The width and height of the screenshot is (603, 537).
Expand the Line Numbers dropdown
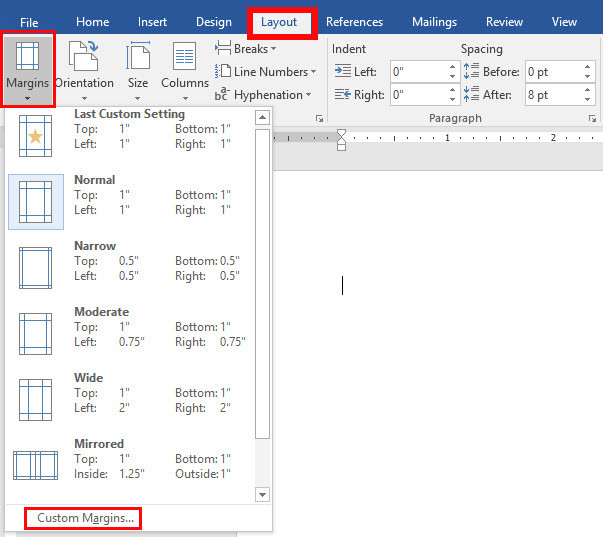pos(266,72)
